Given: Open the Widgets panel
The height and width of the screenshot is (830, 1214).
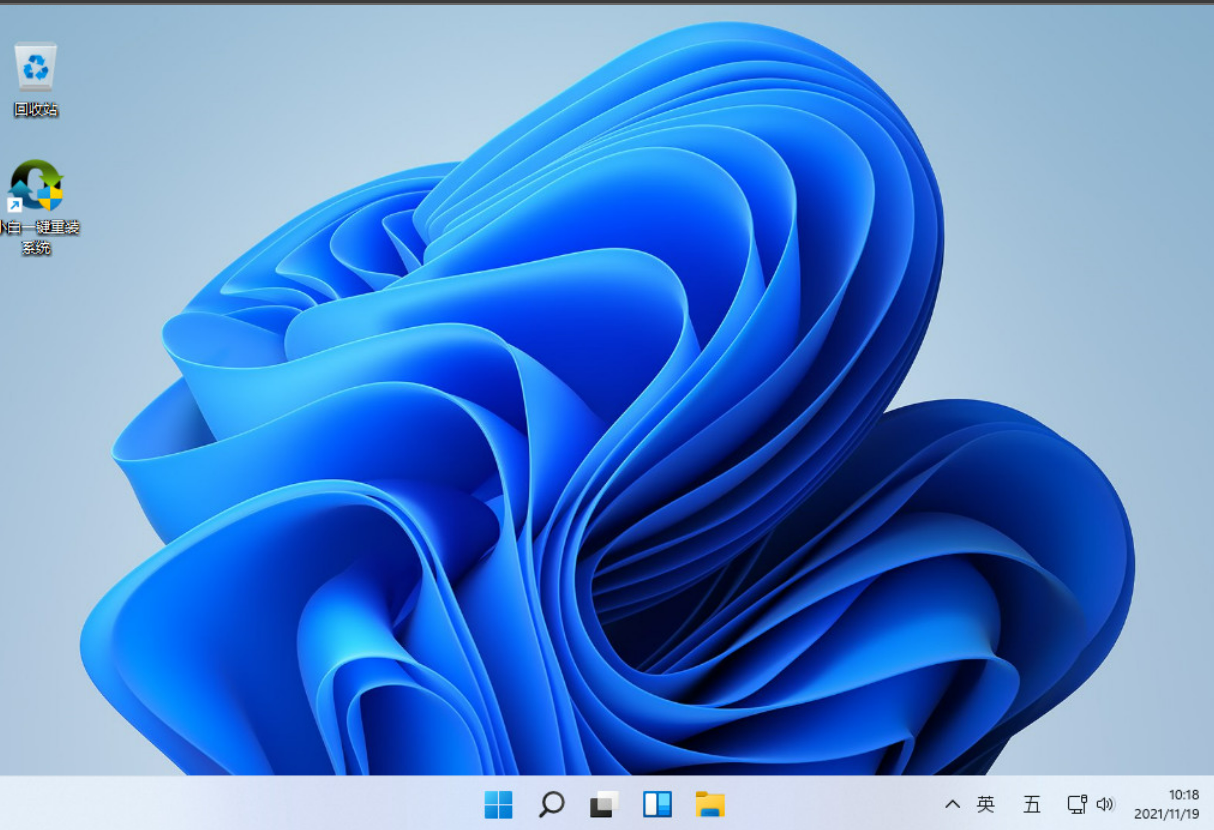Looking at the screenshot, I should tap(657, 804).
